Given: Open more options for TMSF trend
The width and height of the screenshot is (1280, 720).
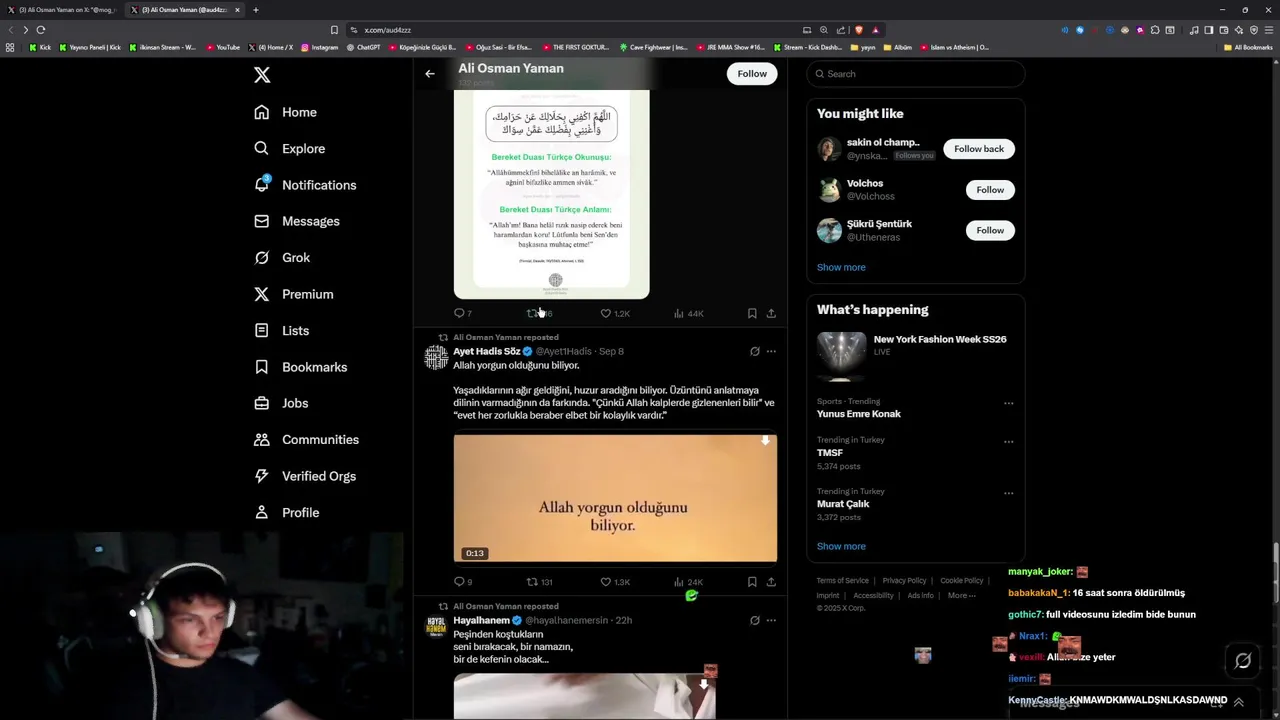Looking at the screenshot, I should click(1008, 442).
